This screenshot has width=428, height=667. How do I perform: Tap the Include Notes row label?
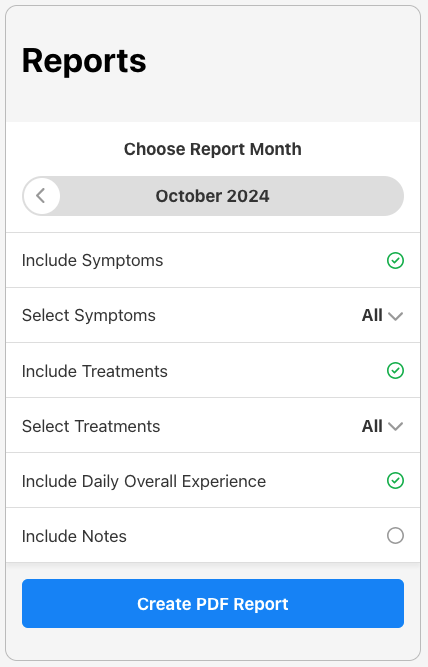point(74,536)
